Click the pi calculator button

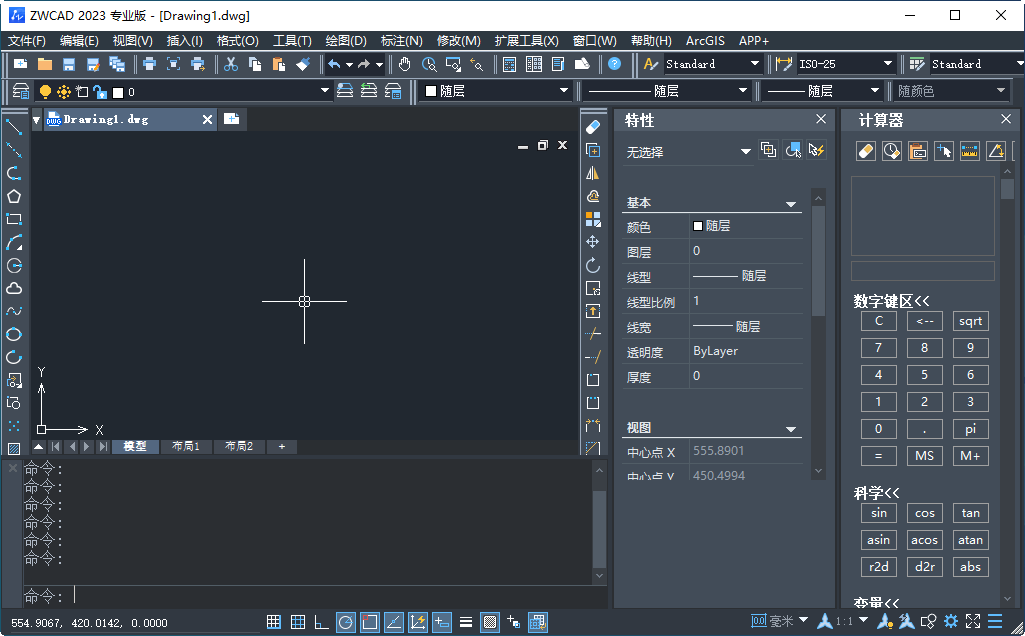[x=970, y=429]
